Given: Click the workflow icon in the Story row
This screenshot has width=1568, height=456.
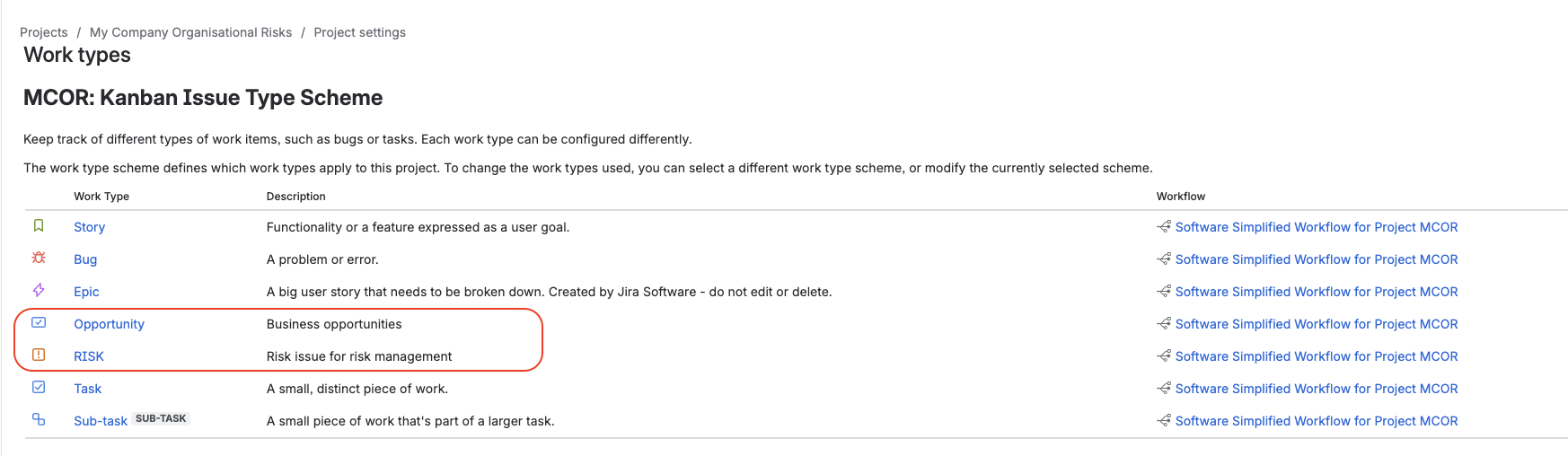Looking at the screenshot, I should pos(1164,226).
